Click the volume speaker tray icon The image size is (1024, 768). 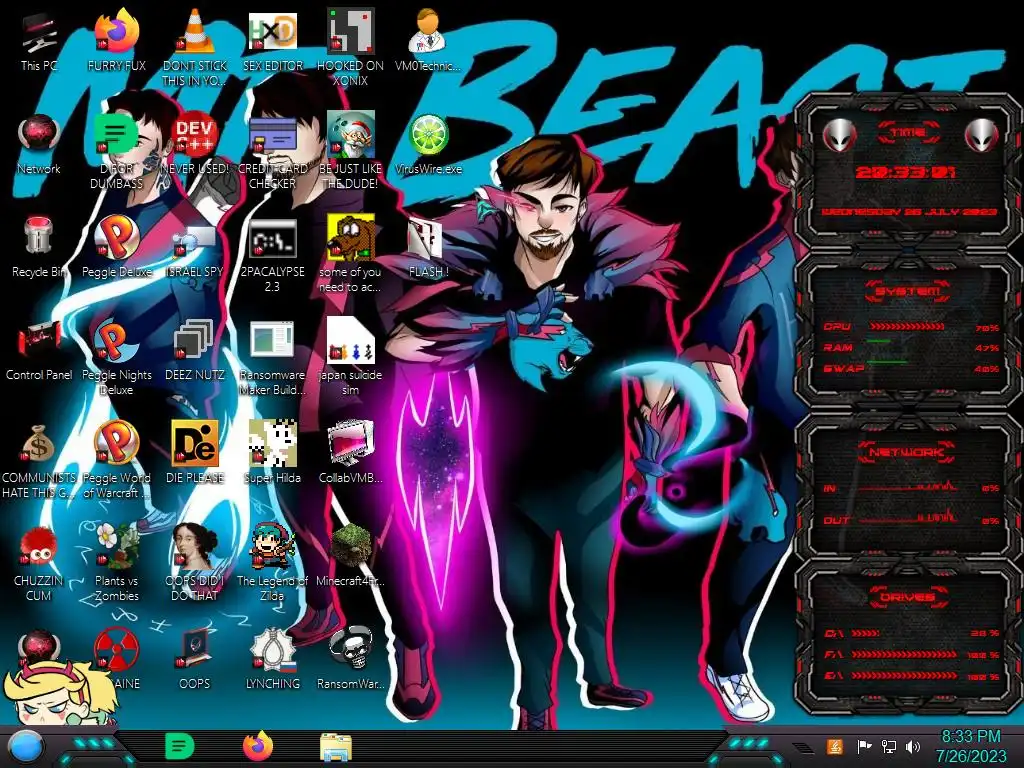pyautogui.click(x=912, y=747)
